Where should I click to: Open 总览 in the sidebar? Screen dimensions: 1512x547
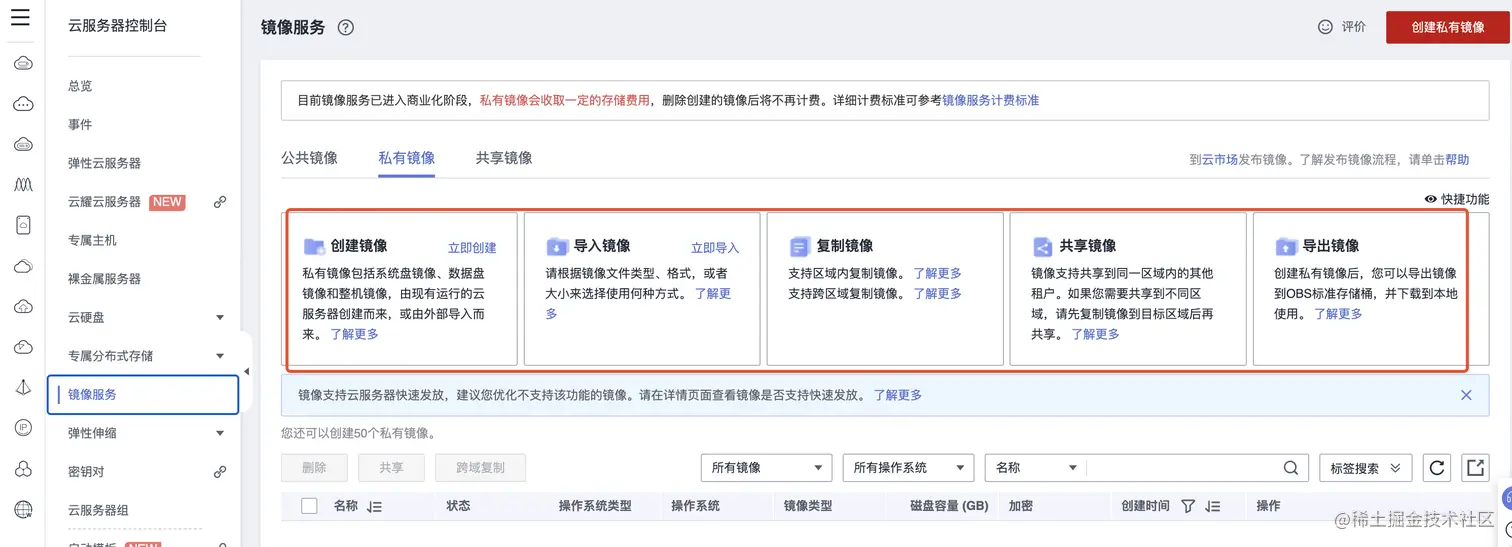pos(80,86)
